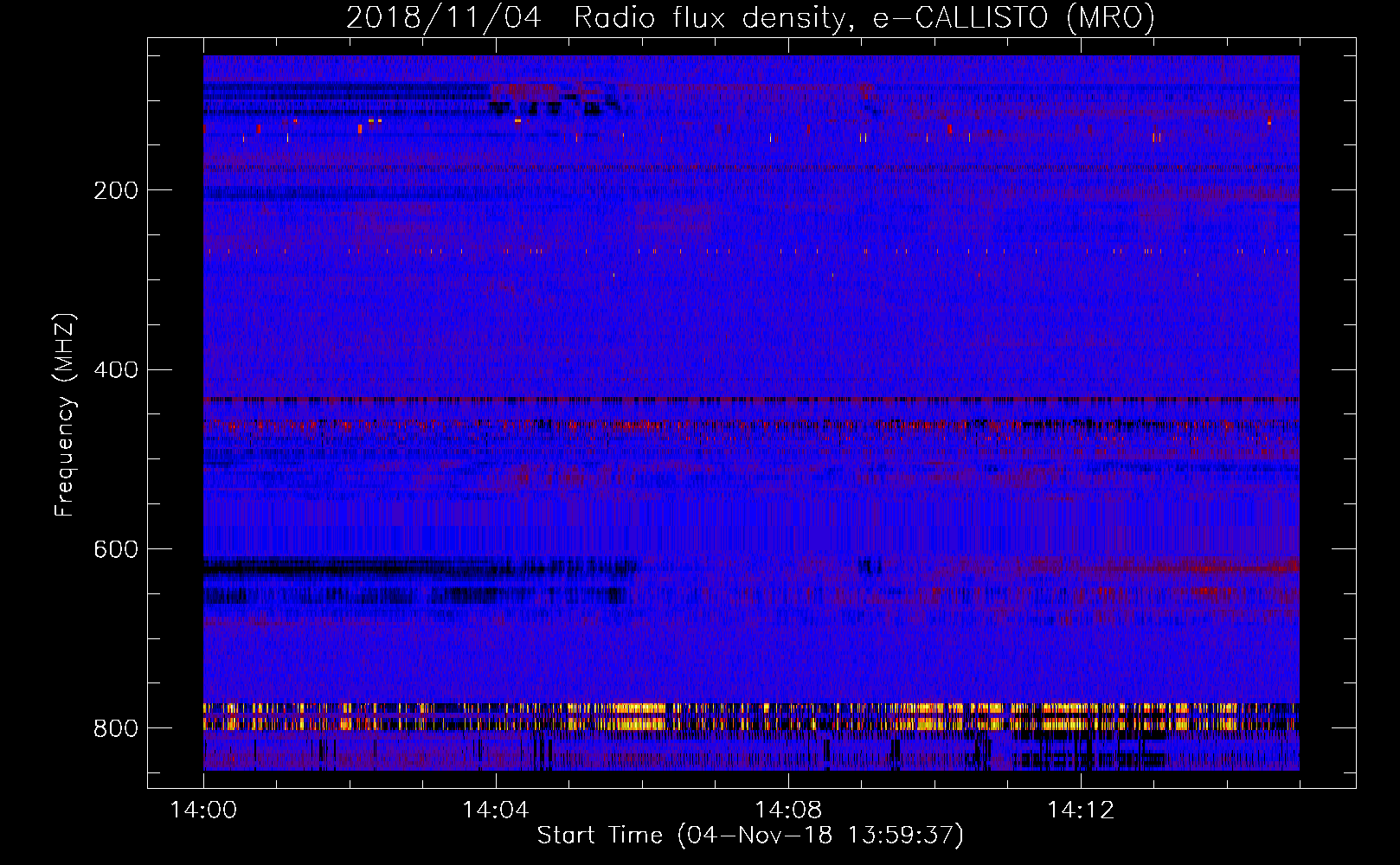
Task: Click the 600 frequency tick label
Action: 116,549
